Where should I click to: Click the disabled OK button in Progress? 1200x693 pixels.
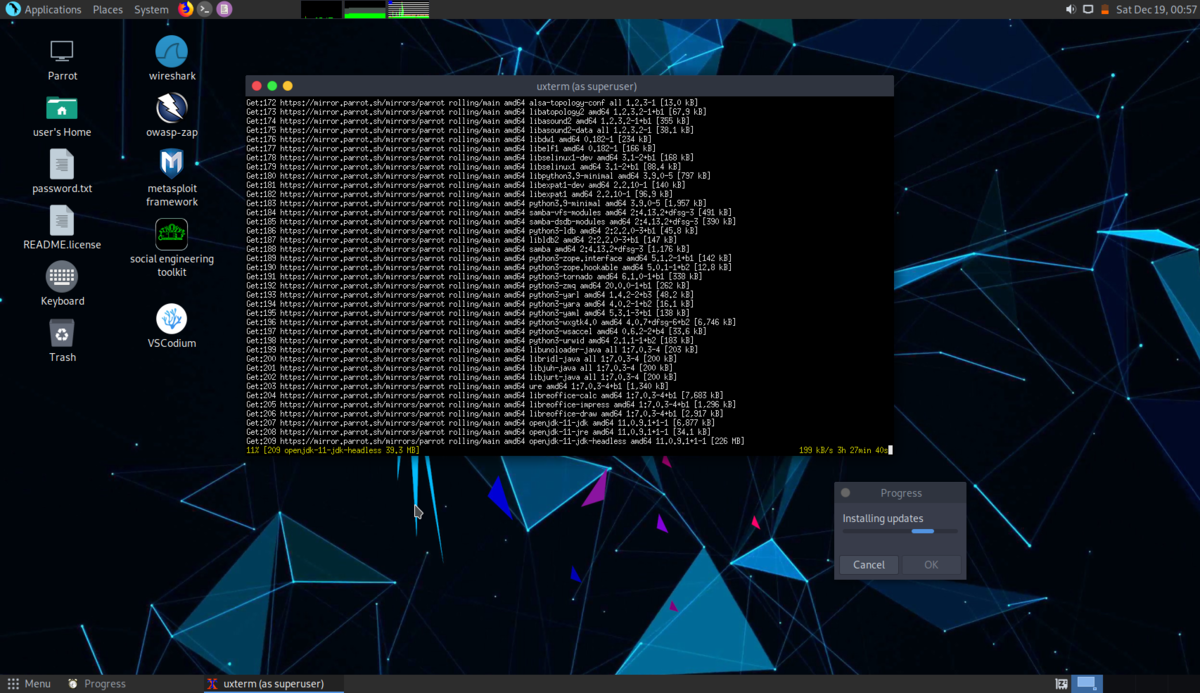click(931, 565)
